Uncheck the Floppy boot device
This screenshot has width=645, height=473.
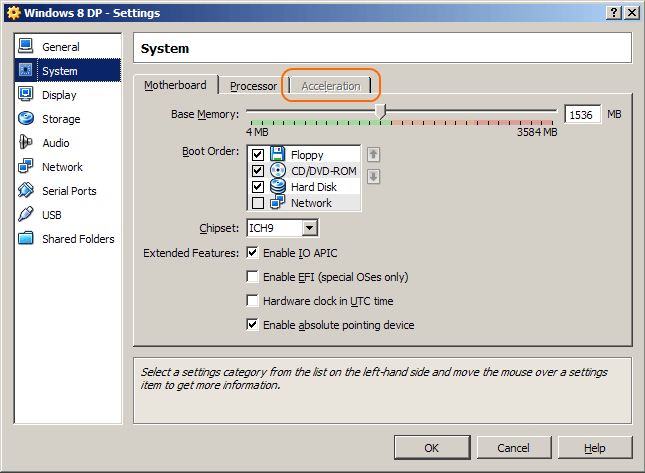(258, 155)
